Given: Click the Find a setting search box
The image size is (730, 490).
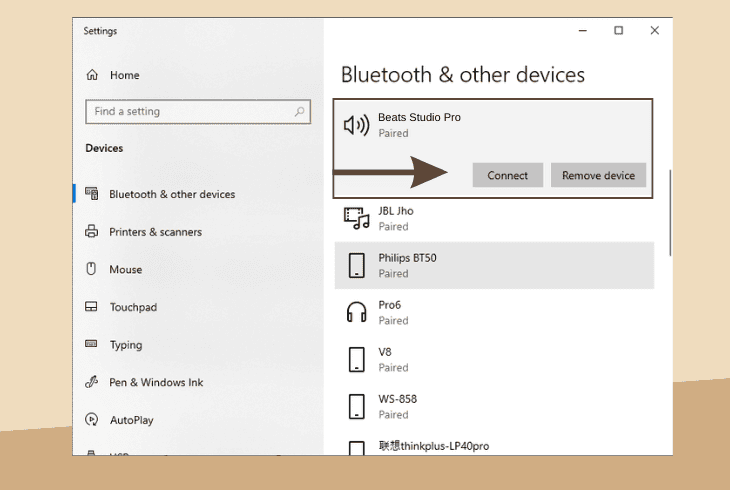Looking at the screenshot, I should click(198, 111).
